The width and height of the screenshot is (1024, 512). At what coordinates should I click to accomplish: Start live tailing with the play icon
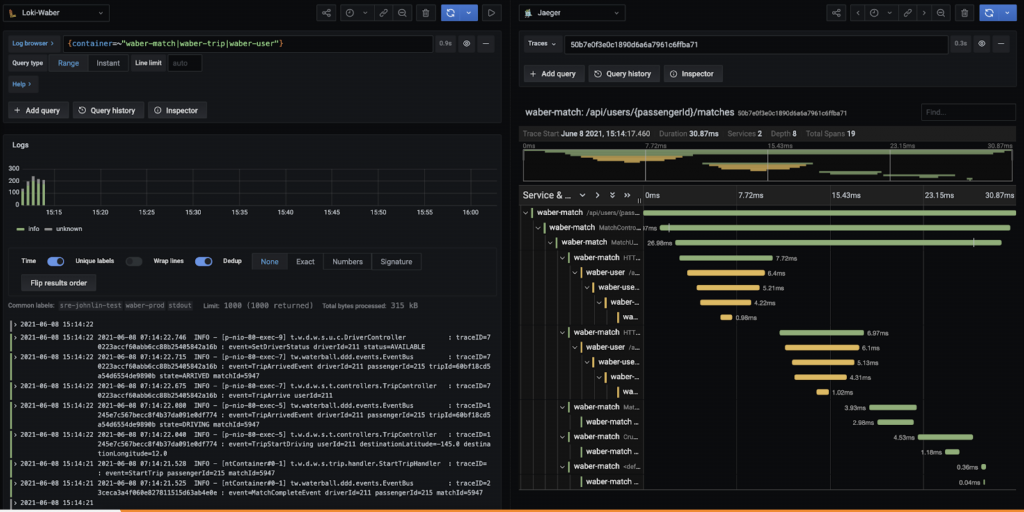(x=492, y=12)
